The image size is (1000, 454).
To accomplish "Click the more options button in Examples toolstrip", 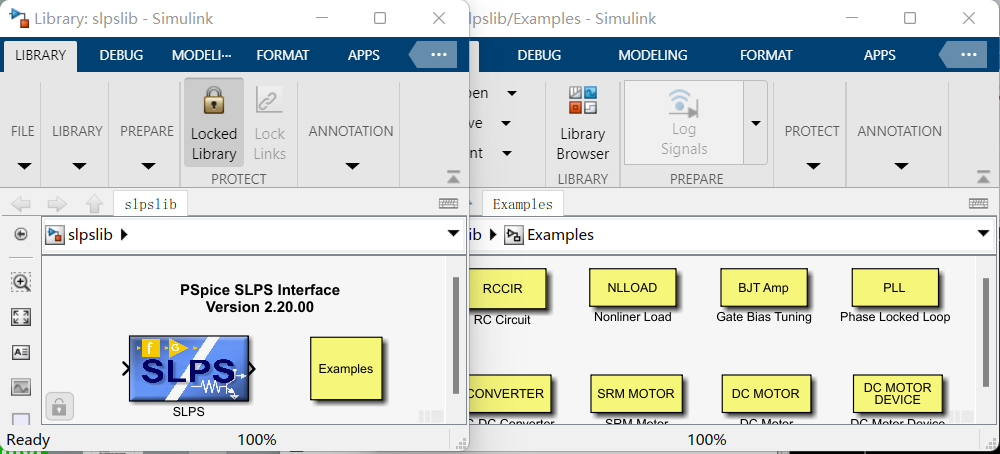I will [x=969, y=55].
